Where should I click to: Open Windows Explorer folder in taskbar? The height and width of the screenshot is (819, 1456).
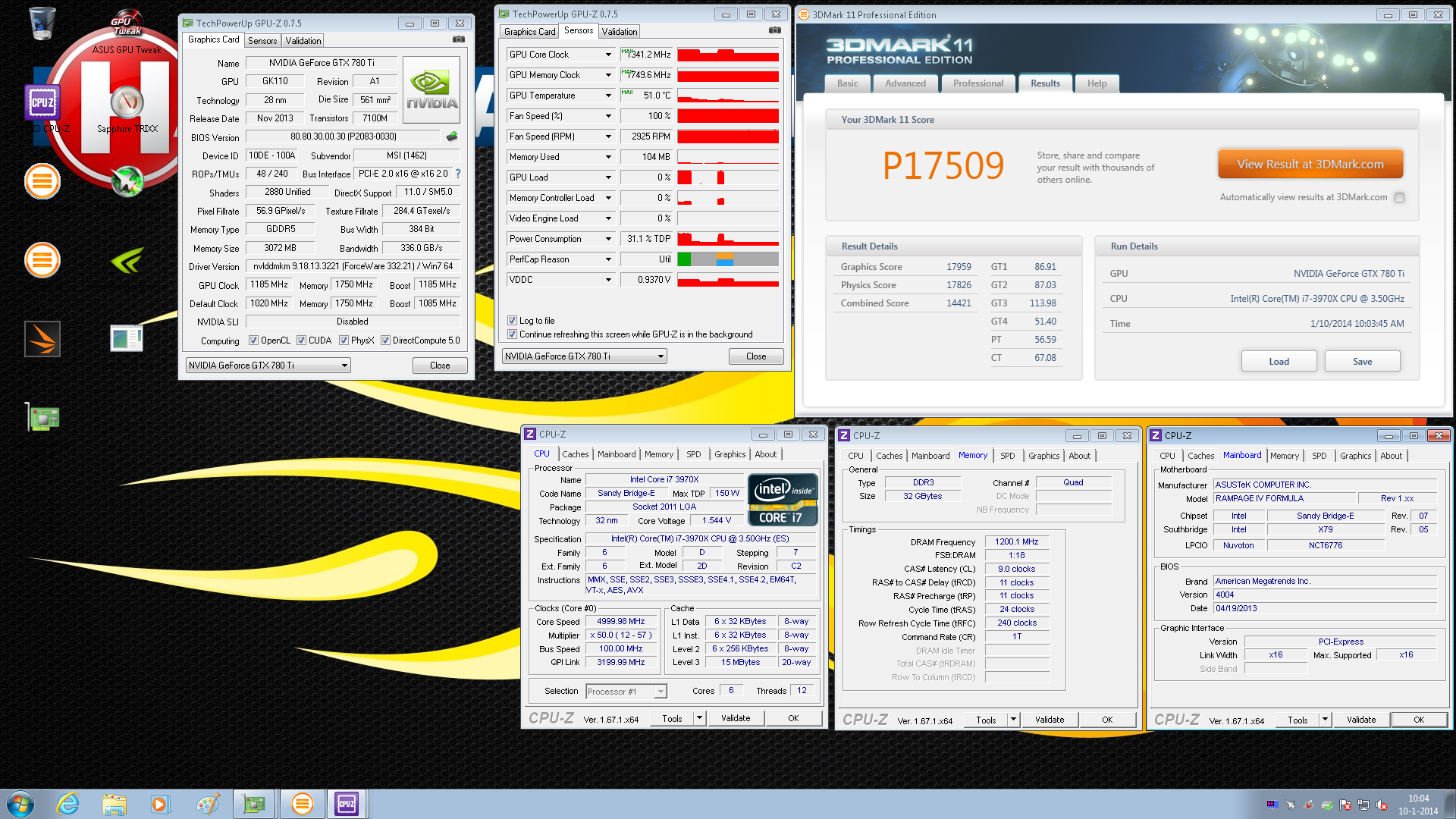[x=115, y=804]
